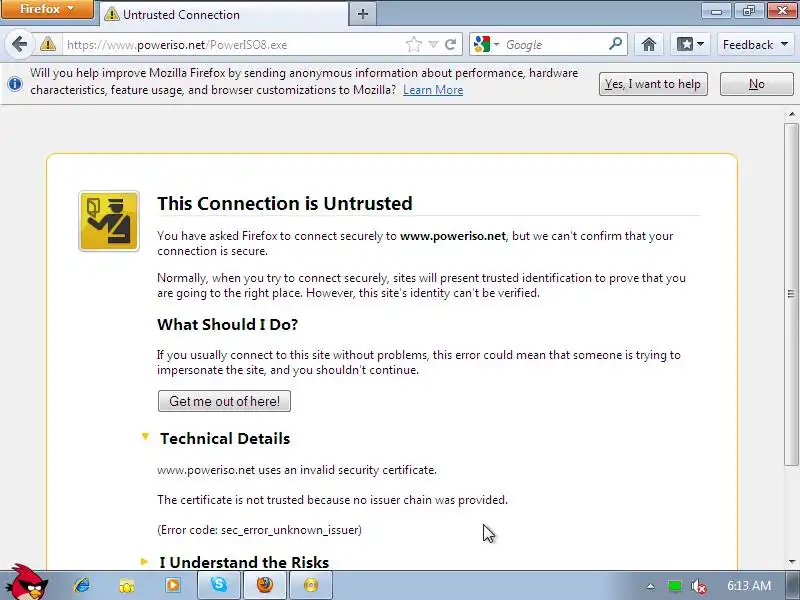Go back with the back arrow button
The width and height of the screenshot is (800, 600).
coord(19,44)
